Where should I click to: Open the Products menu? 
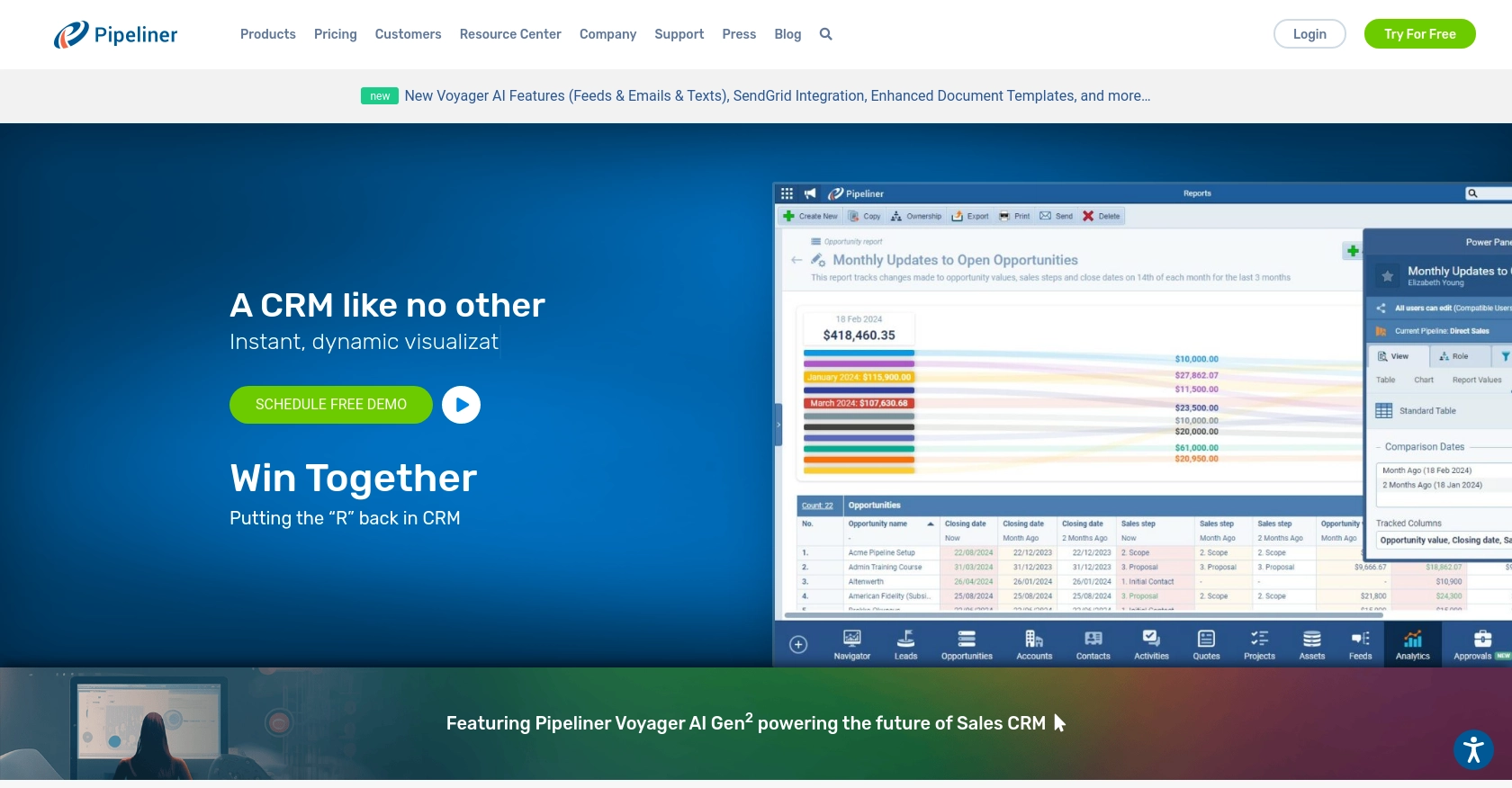[x=268, y=34]
